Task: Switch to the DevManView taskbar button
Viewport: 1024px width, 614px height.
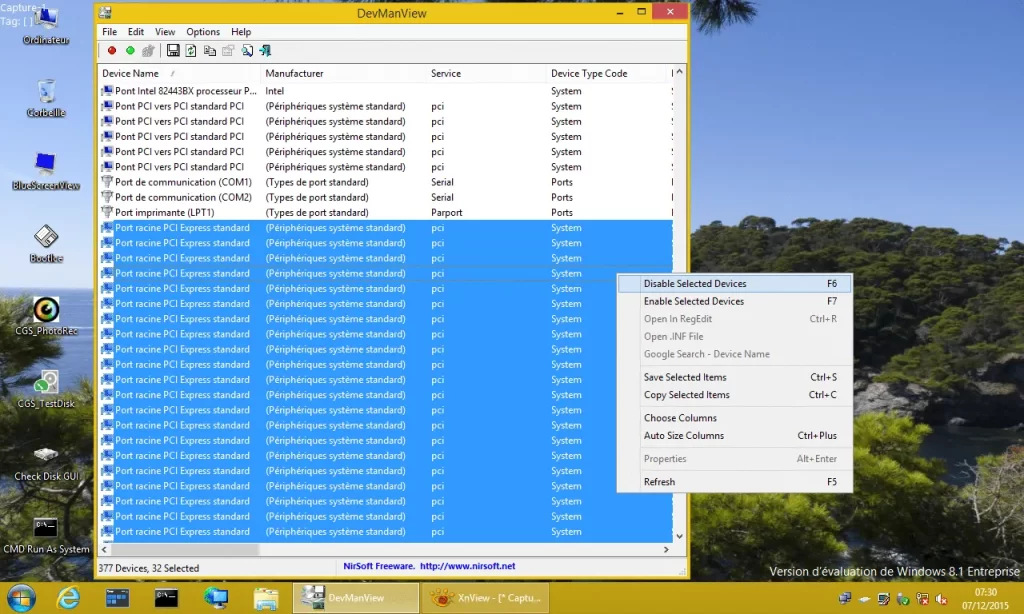Action: [356, 598]
